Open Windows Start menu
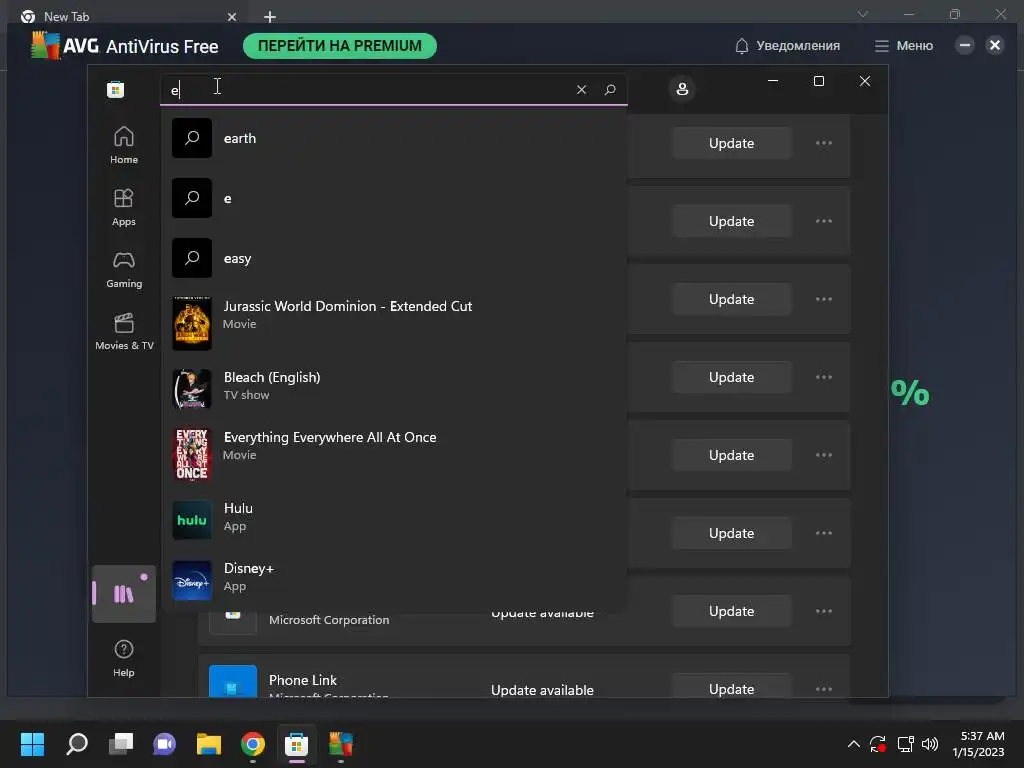Viewport: 1024px width, 768px height. [32, 744]
